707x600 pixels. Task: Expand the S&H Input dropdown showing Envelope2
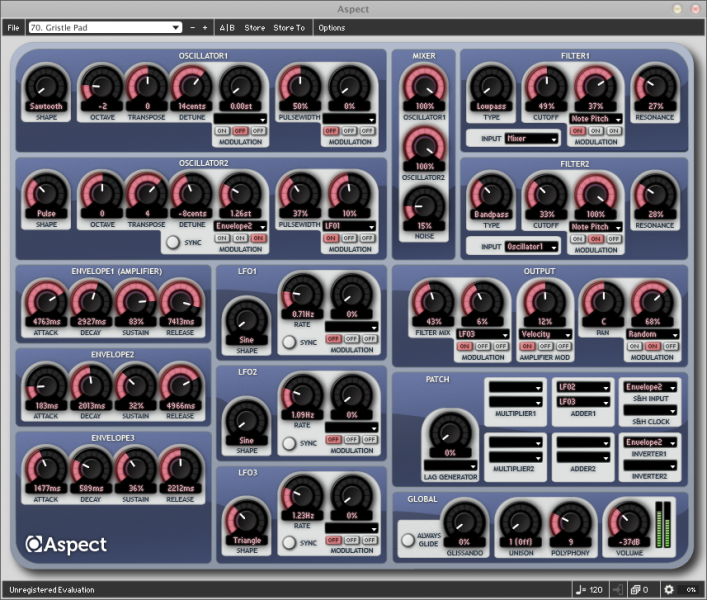click(650, 386)
